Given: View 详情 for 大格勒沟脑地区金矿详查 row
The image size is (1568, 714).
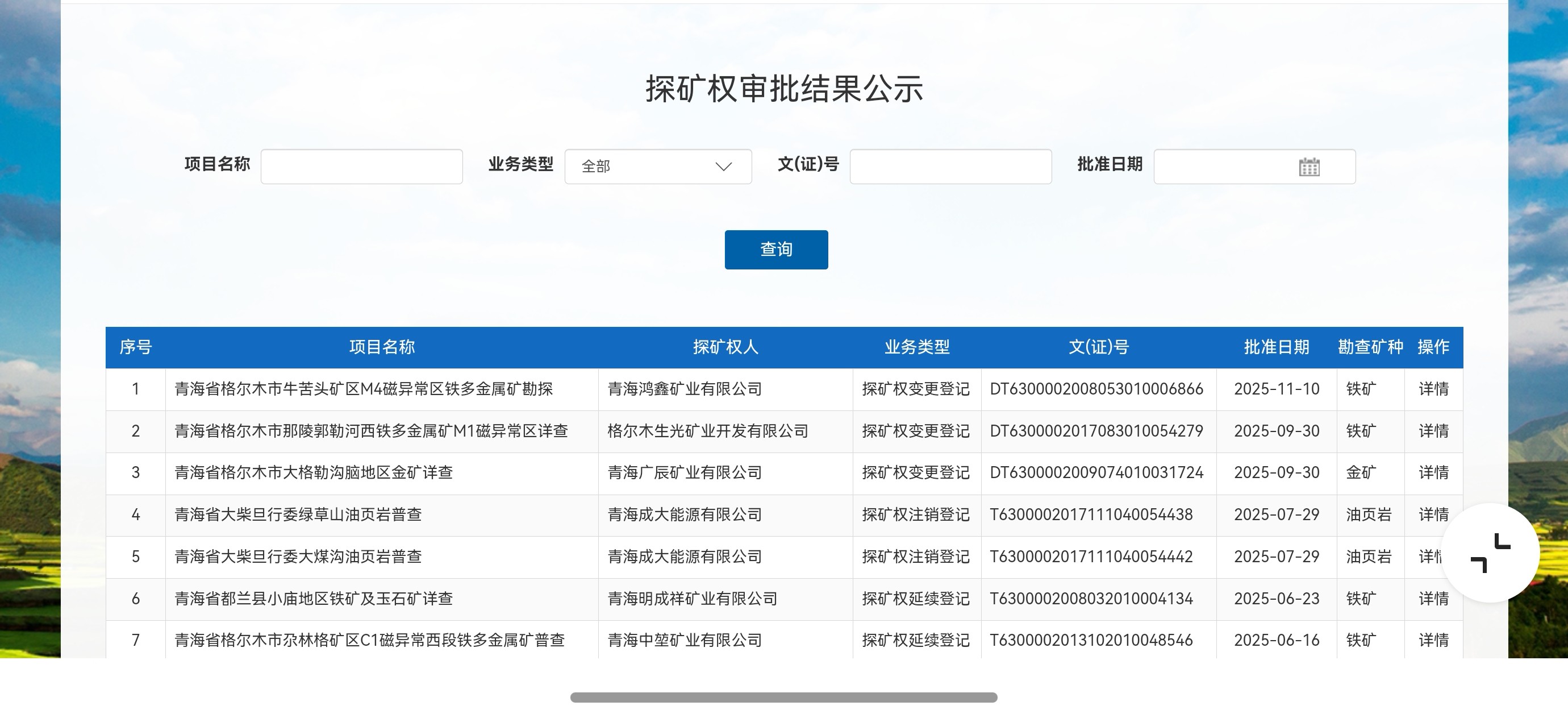Looking at the screenshot, I should pyautogui.click(x=1433, y=473).
